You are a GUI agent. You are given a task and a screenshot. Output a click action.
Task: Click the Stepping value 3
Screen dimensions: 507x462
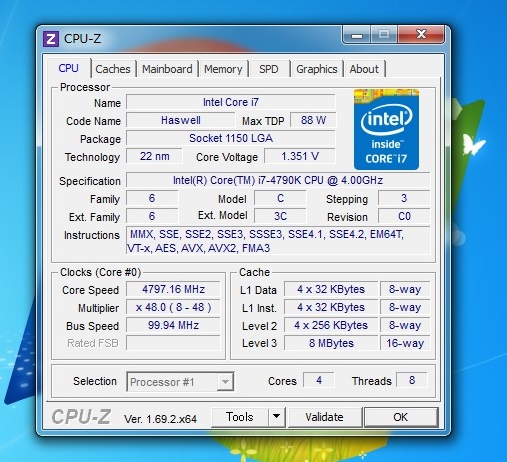(x=404, y=198)
